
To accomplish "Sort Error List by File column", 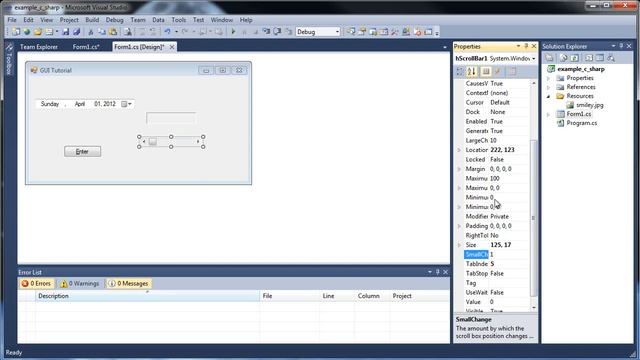I will pyautogui.click(x=289, y=296).
